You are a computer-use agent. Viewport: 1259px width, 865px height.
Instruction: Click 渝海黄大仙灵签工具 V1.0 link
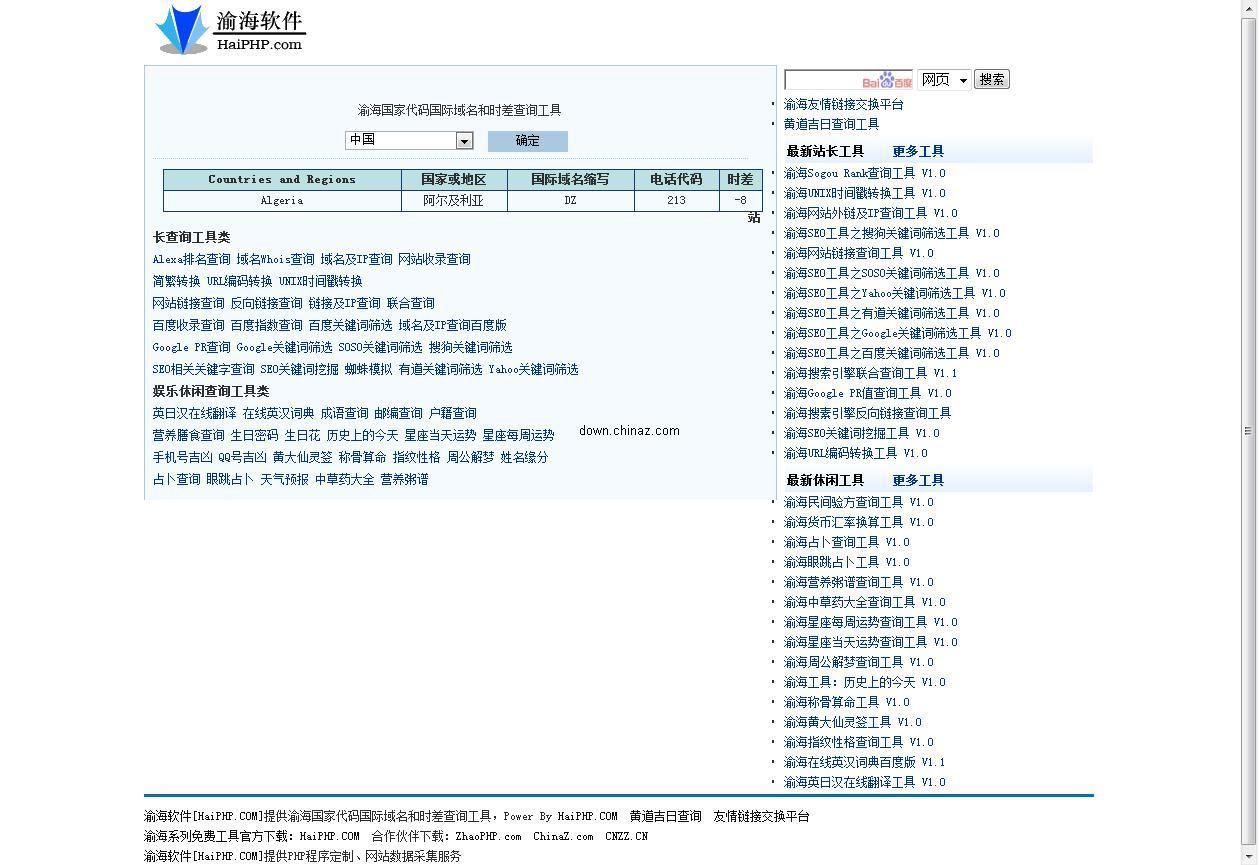click(853, 722)
